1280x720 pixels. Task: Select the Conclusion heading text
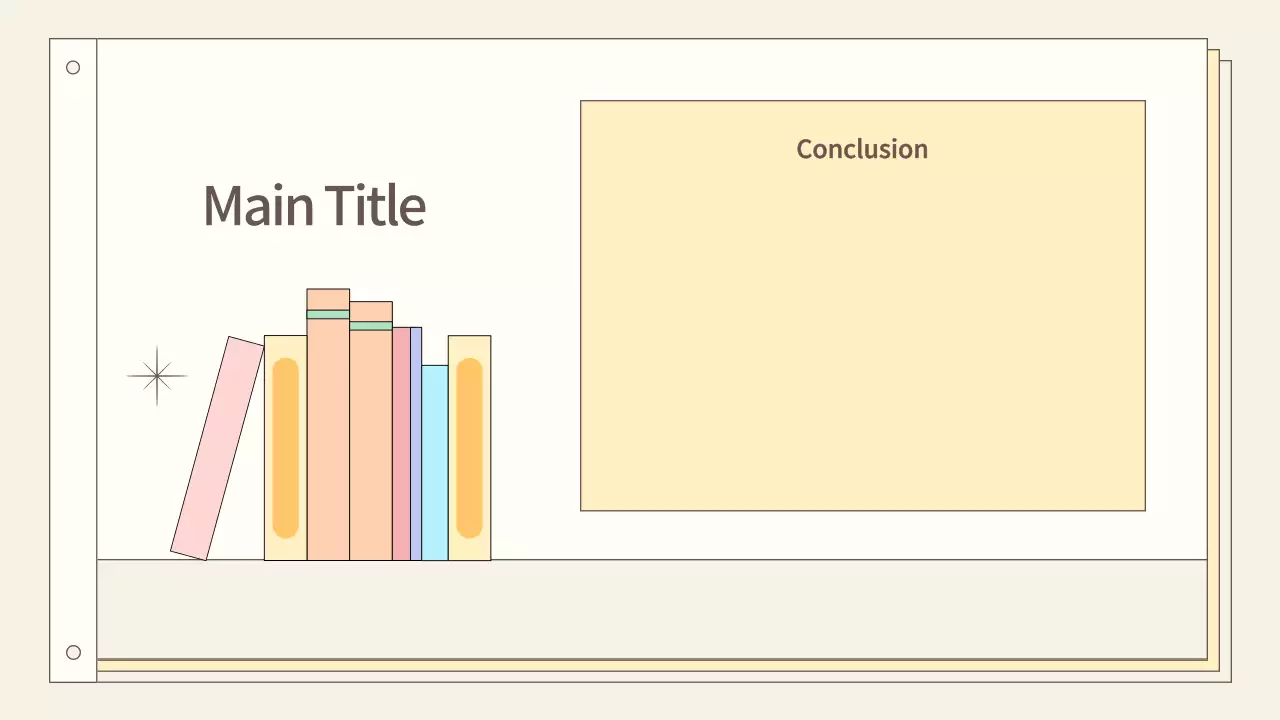coord(862,149)
